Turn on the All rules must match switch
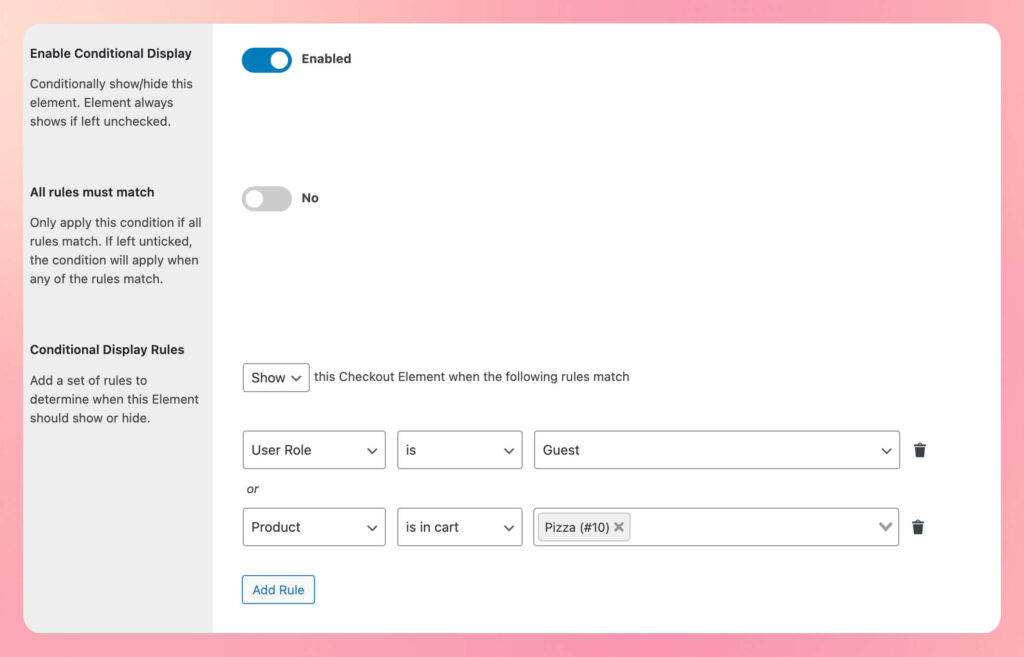 point(265,198)
